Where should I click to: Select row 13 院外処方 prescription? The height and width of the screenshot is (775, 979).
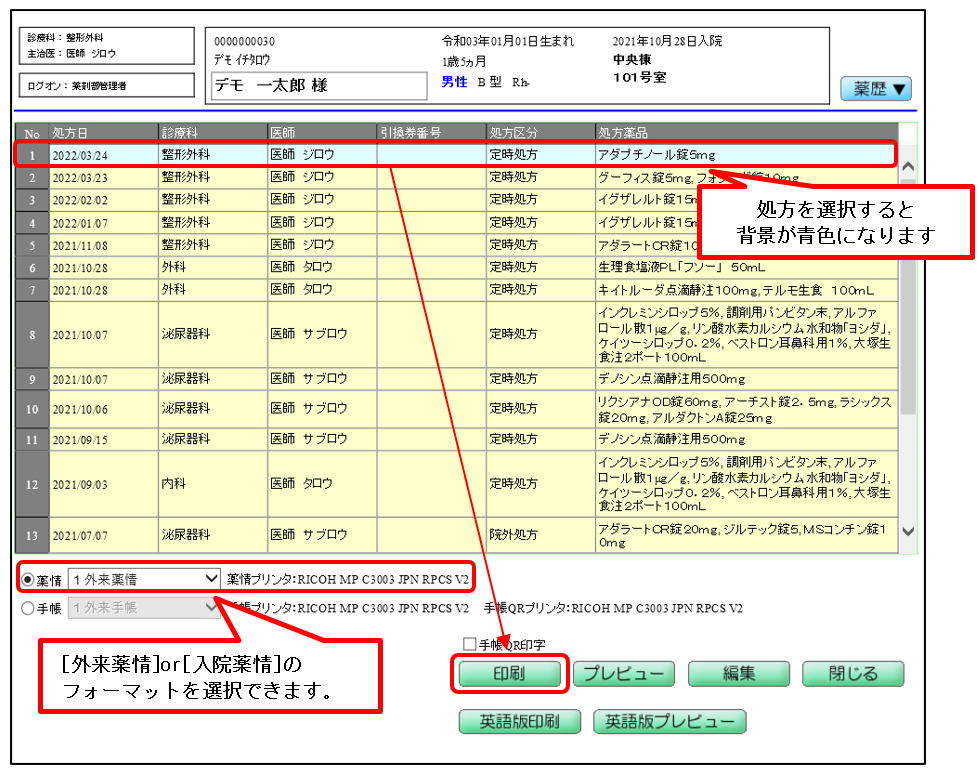pyautogui.click(x=400, y=535)
